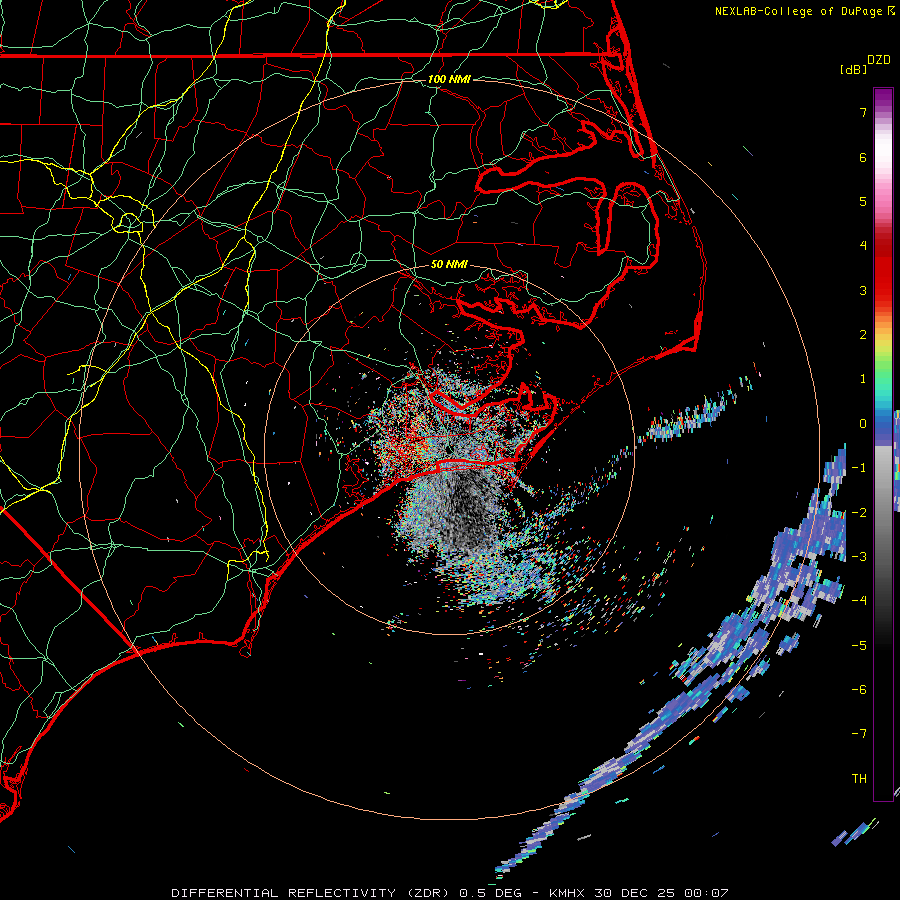
Task: Click the "4" value on the color scale
Action: click(x=863, y=245)
